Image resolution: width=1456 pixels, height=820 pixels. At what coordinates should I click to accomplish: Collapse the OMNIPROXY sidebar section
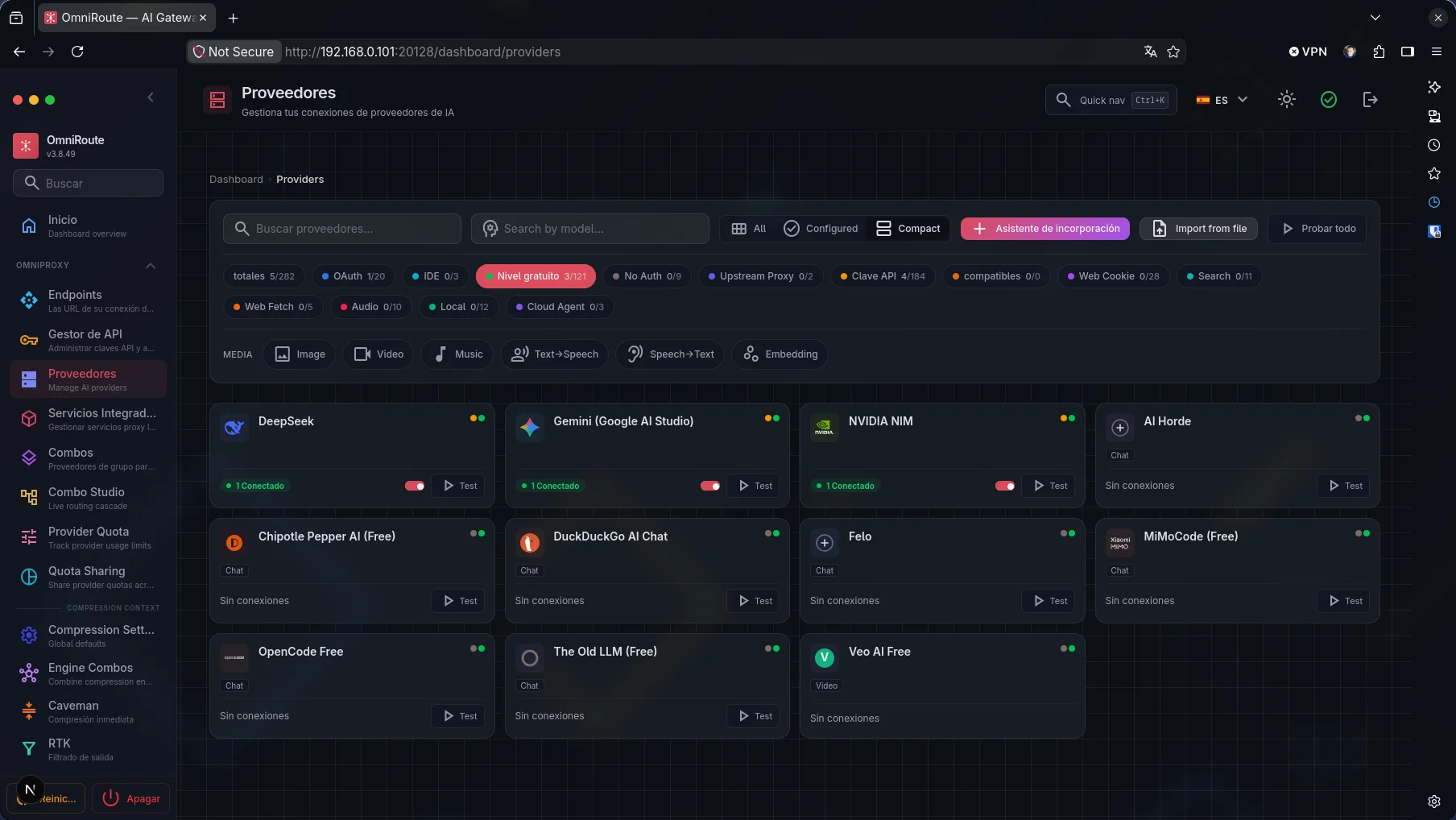pyautogui.click(x=151, y=266)
